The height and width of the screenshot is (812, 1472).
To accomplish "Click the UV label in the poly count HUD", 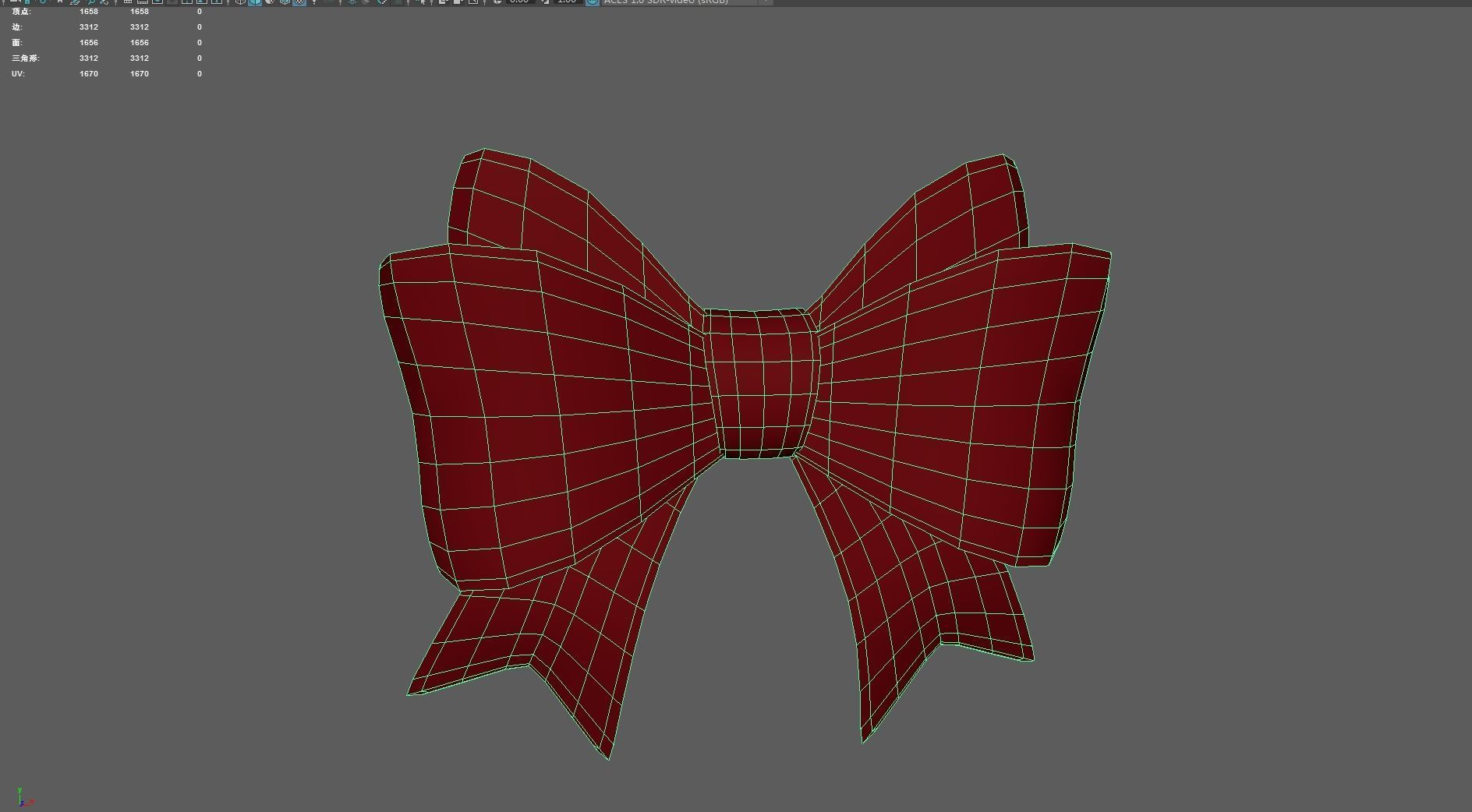I will pos(18,74).
